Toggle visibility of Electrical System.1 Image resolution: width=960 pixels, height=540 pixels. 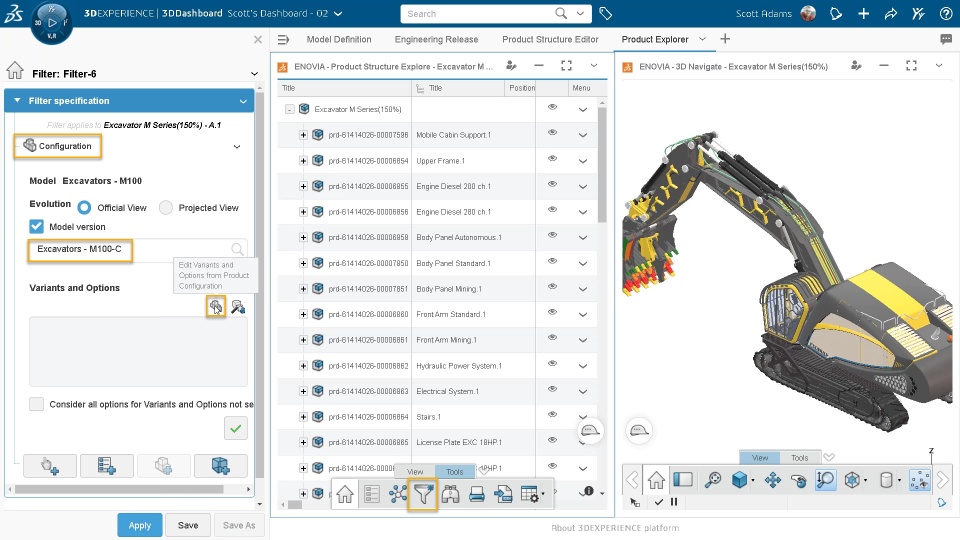tap(552, 389)
